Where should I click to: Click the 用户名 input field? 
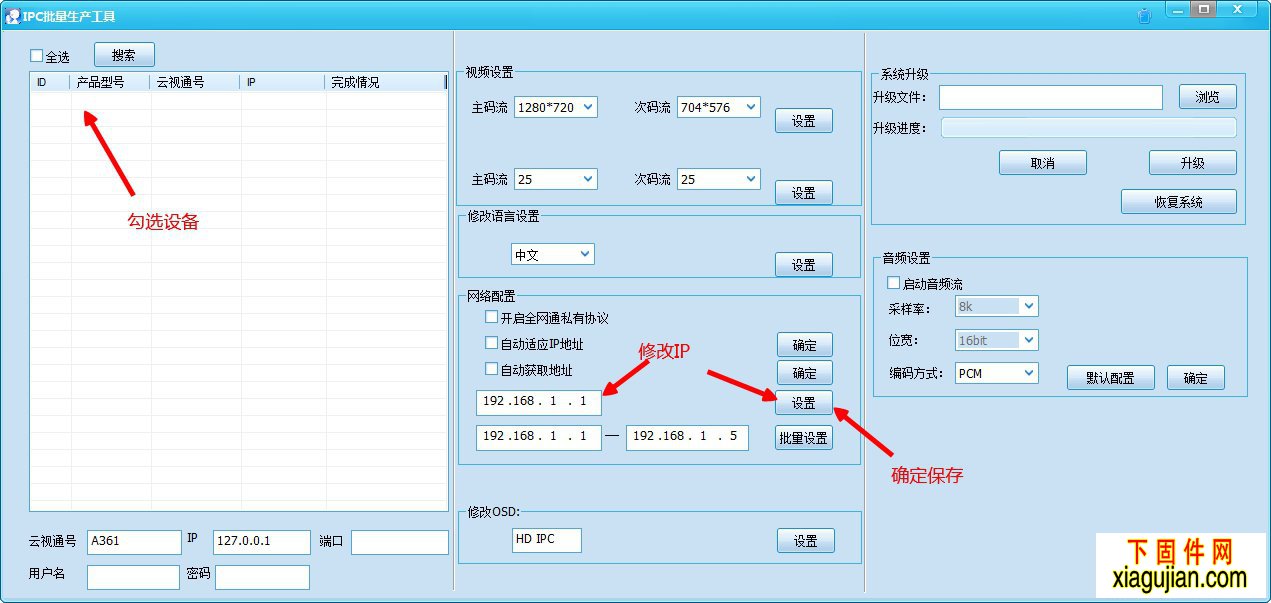133,577
